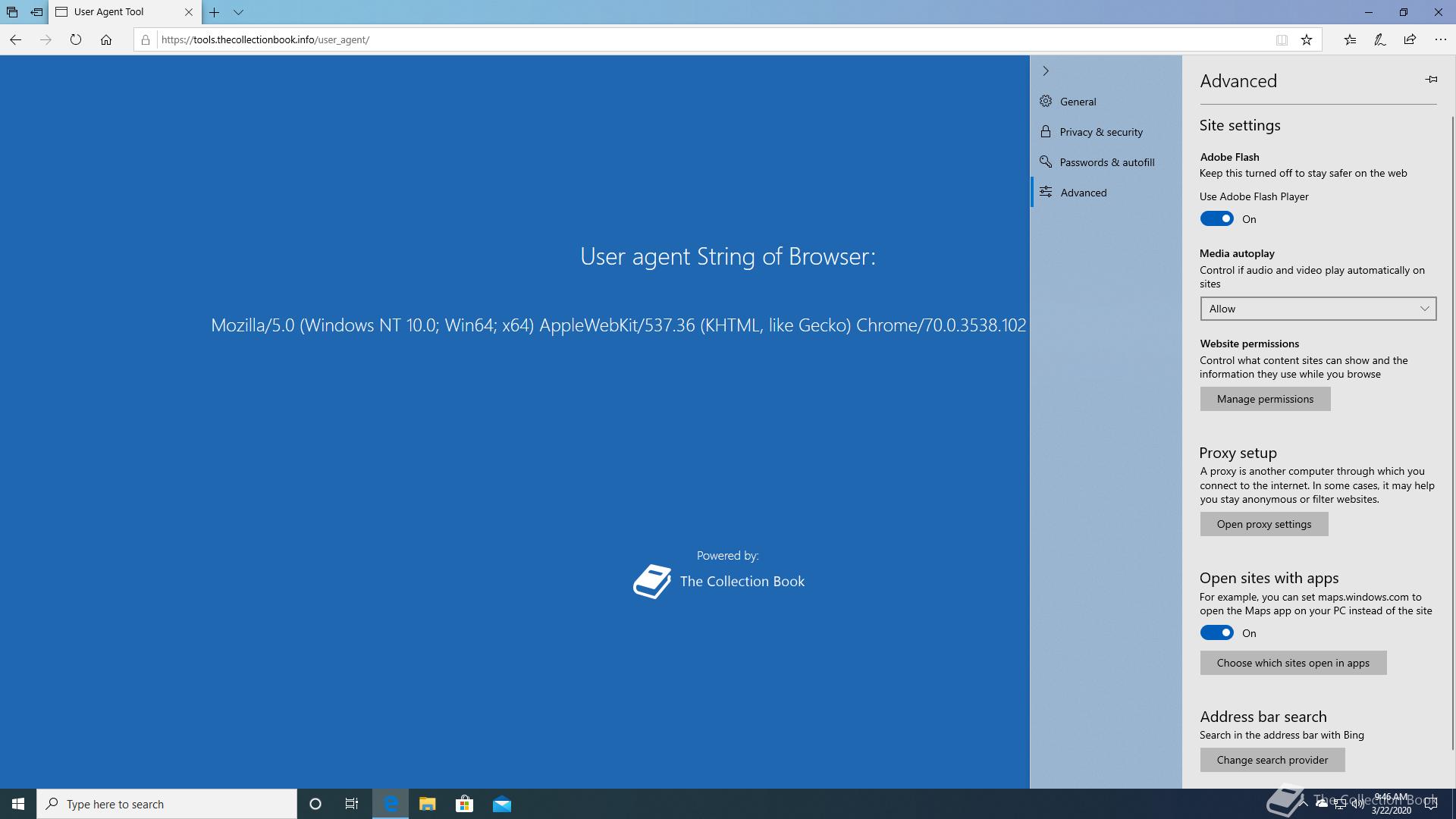Click the Home icon in toolbar
The width and height of the screenshot is (1456, 819).
(106, 39)
